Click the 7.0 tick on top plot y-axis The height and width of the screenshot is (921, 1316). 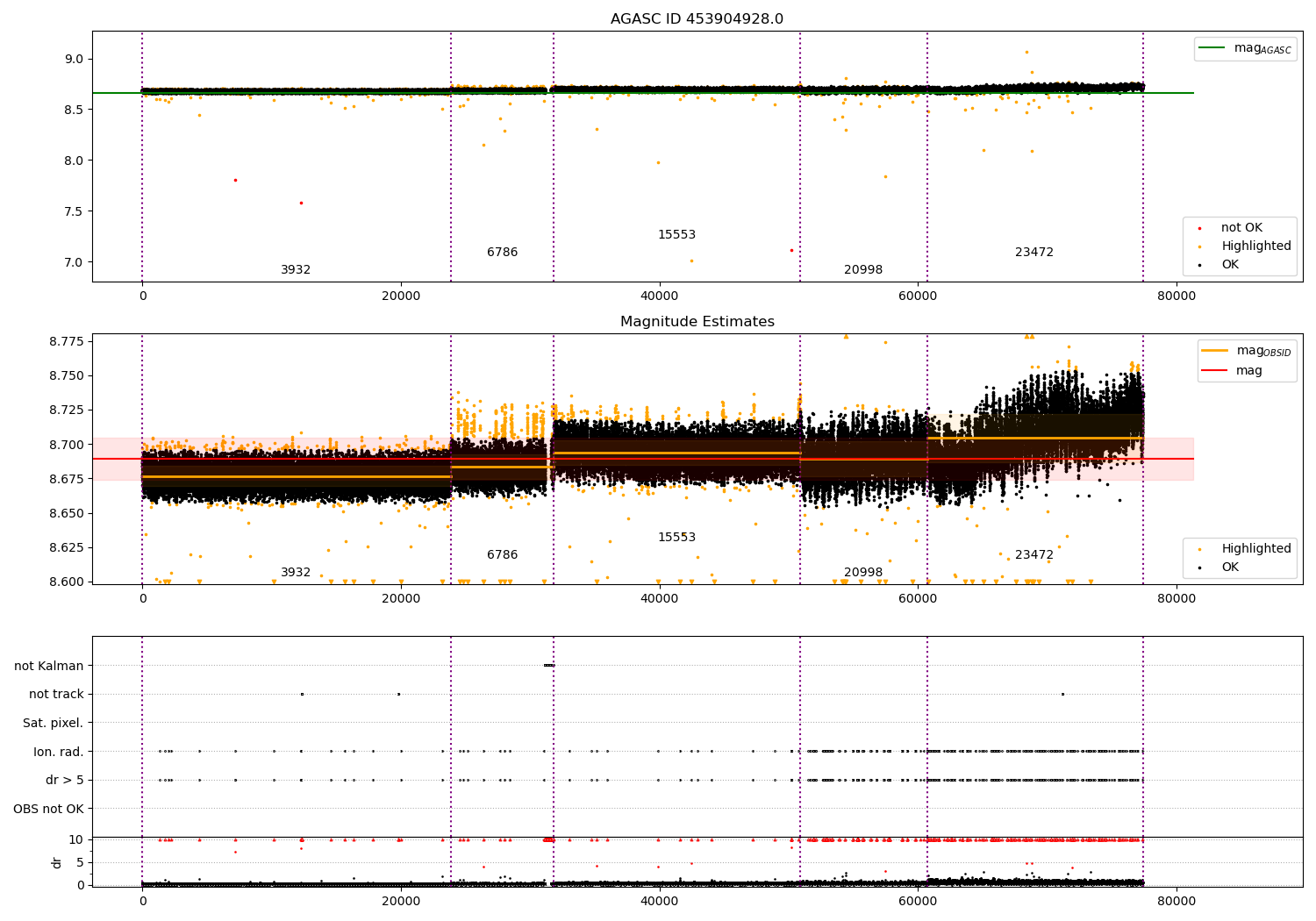click(x=73, y=262)
